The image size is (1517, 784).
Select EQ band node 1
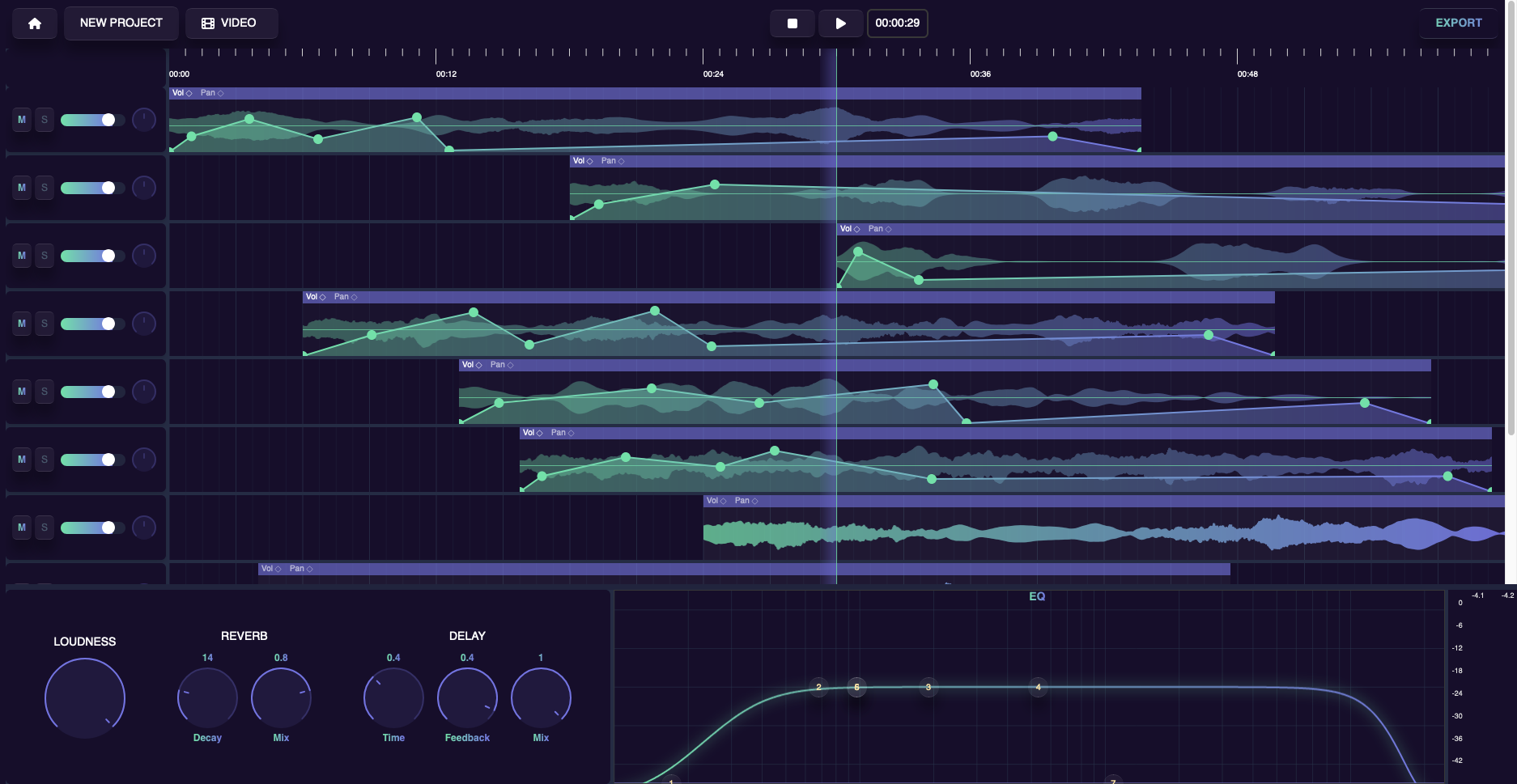pos(671,780)
